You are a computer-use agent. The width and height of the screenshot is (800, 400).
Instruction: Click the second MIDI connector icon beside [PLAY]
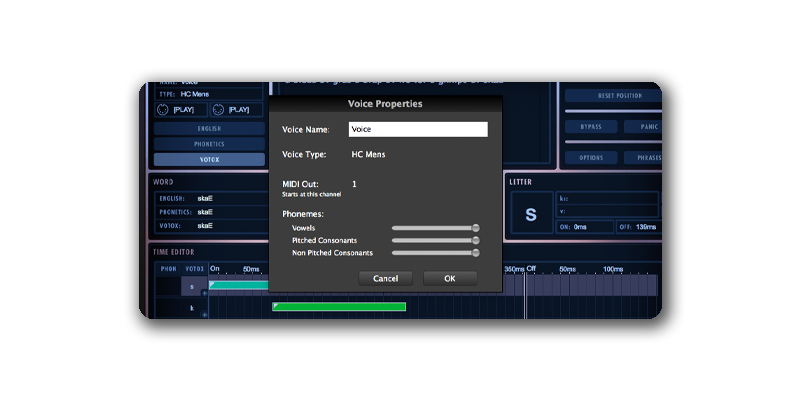pos(217,109)
